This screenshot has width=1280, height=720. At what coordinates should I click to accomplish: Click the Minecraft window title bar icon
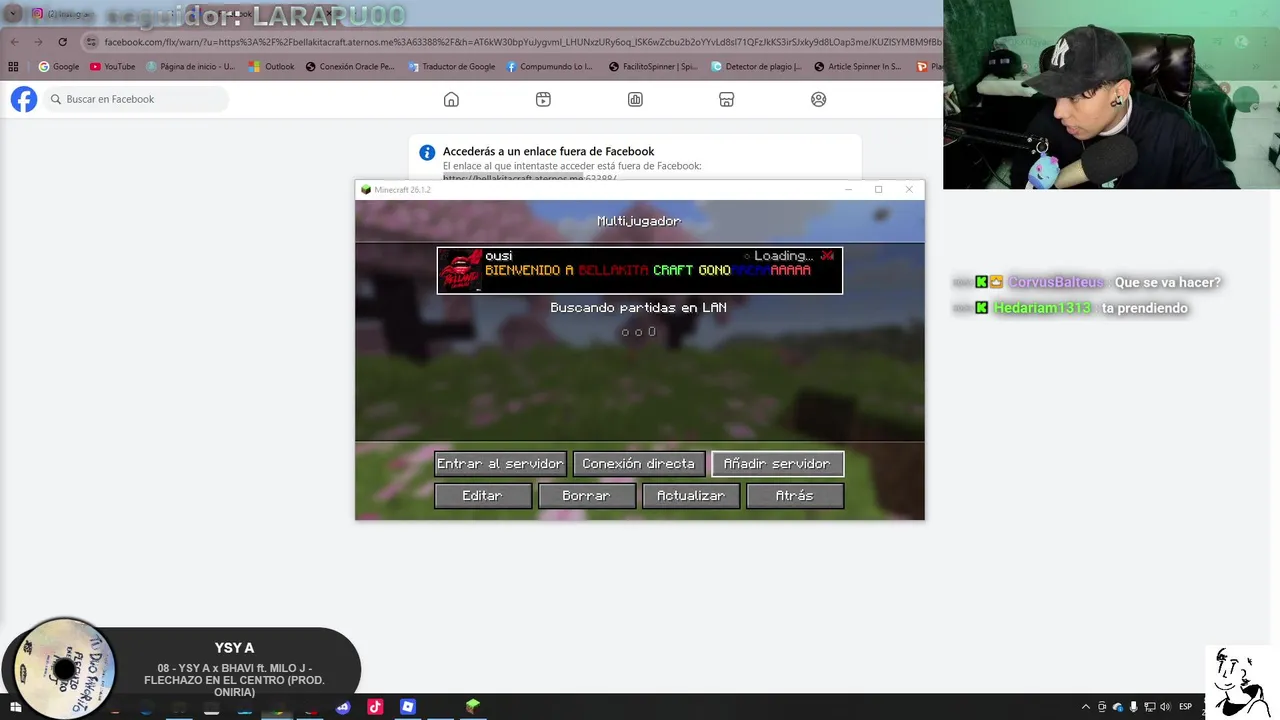[x=366, y=190]
